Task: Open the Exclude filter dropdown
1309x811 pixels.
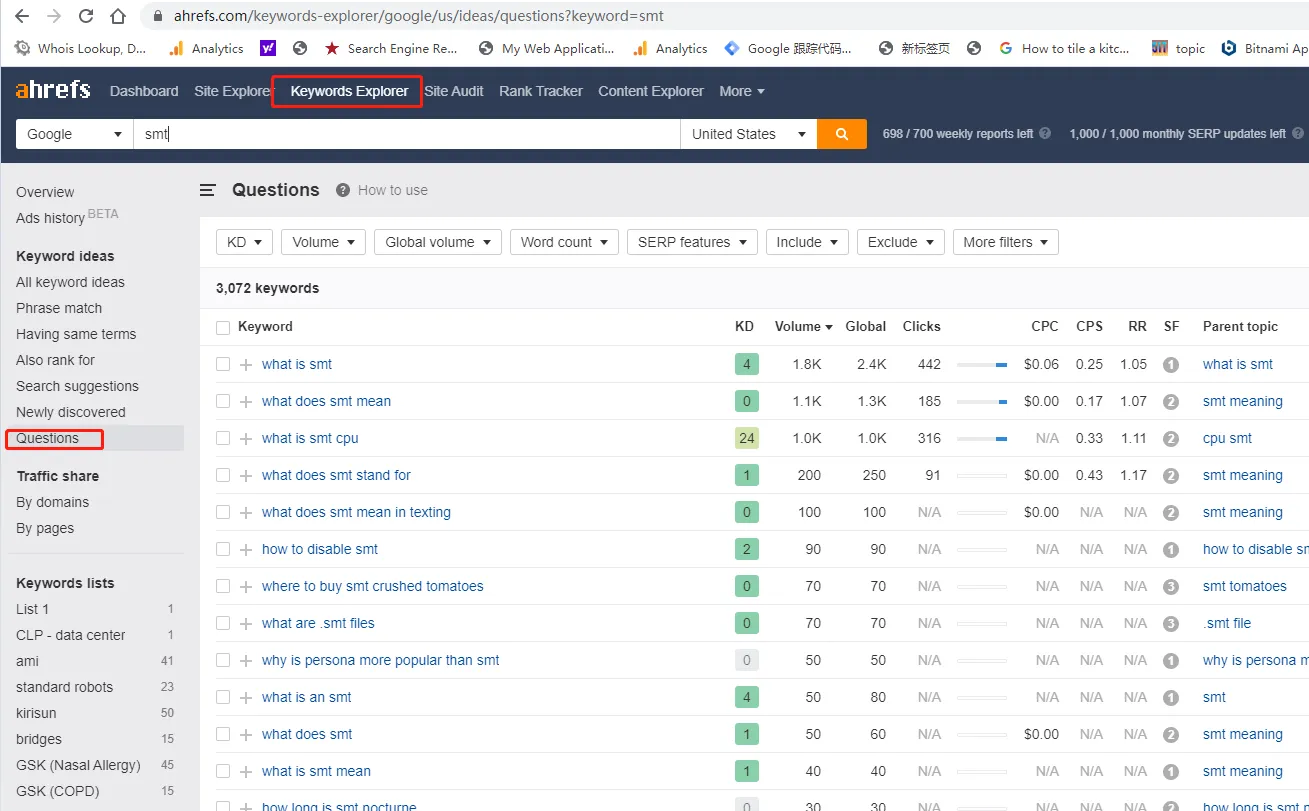Action: click(x=901, y=242)
